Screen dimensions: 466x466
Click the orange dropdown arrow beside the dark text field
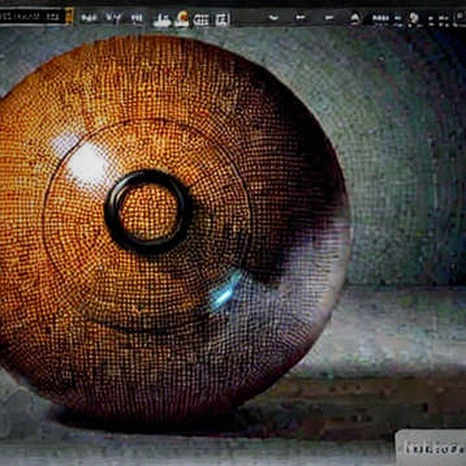coord(69,16)
